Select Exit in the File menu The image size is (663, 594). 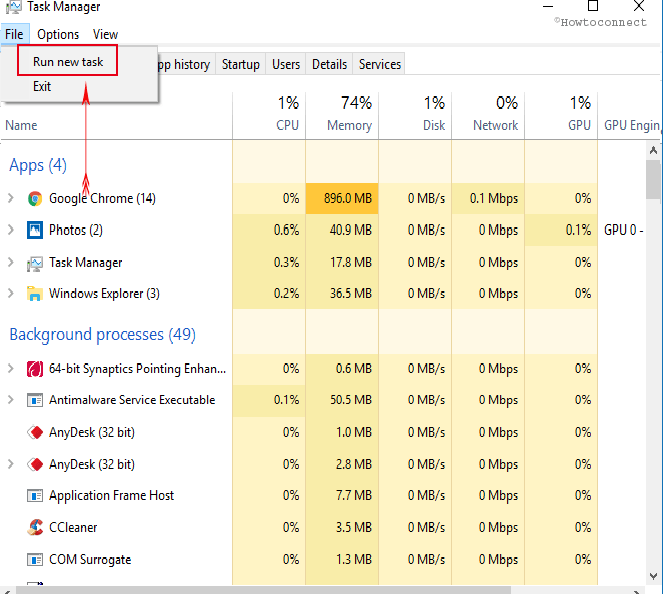click(42, 87)
